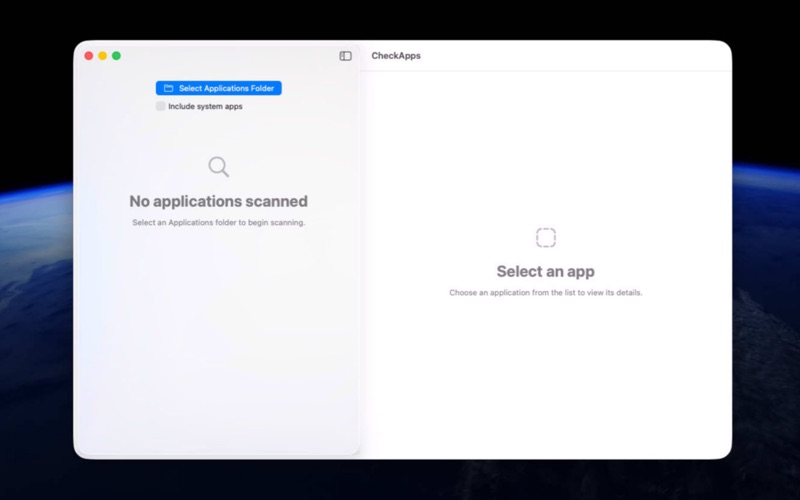This screenshot has height=500, width=800.
Task: Enable the Include system apps checkbox
Action: coord(160,106)
